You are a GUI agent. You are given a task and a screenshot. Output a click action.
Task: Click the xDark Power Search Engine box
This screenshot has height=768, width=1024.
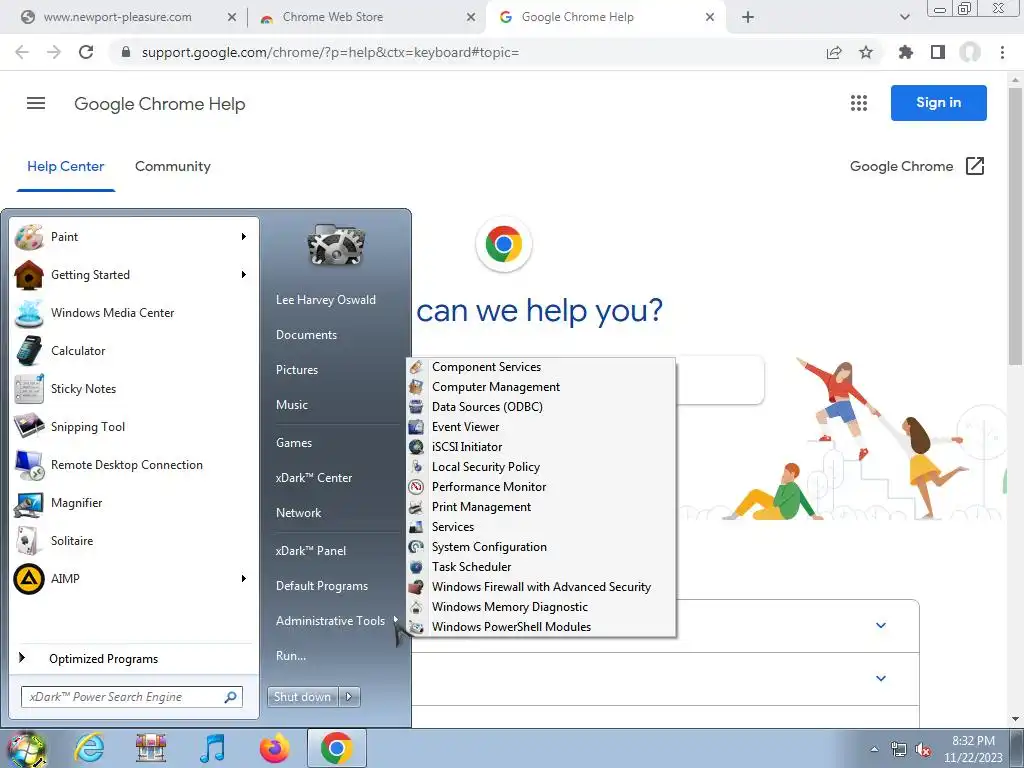[x=132, y=697]
